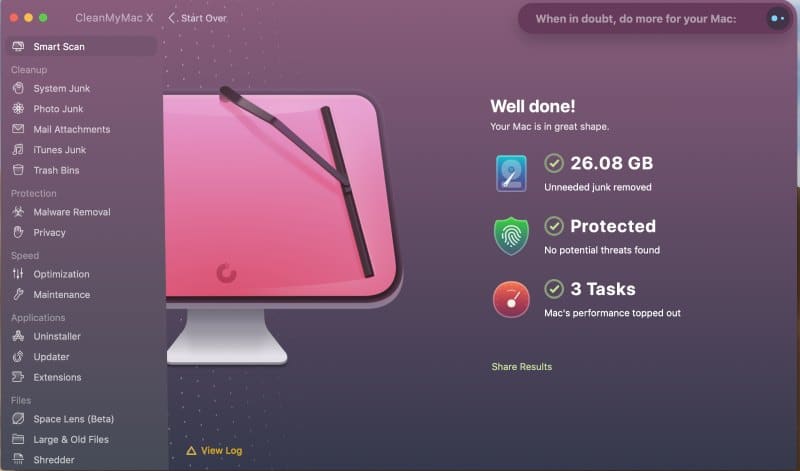Open View Log at the bottom
This screenshot has width=800, height=471.
pos(214,451)
